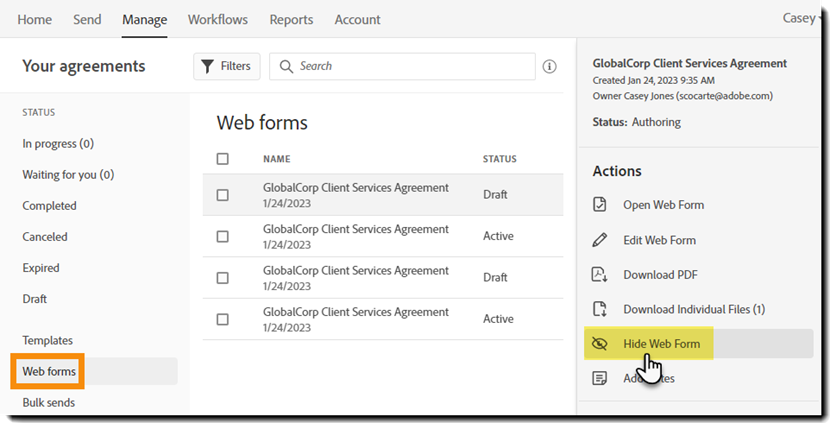
Task: Show Completed agreements in sidebar
Action: tap(49, 206)
